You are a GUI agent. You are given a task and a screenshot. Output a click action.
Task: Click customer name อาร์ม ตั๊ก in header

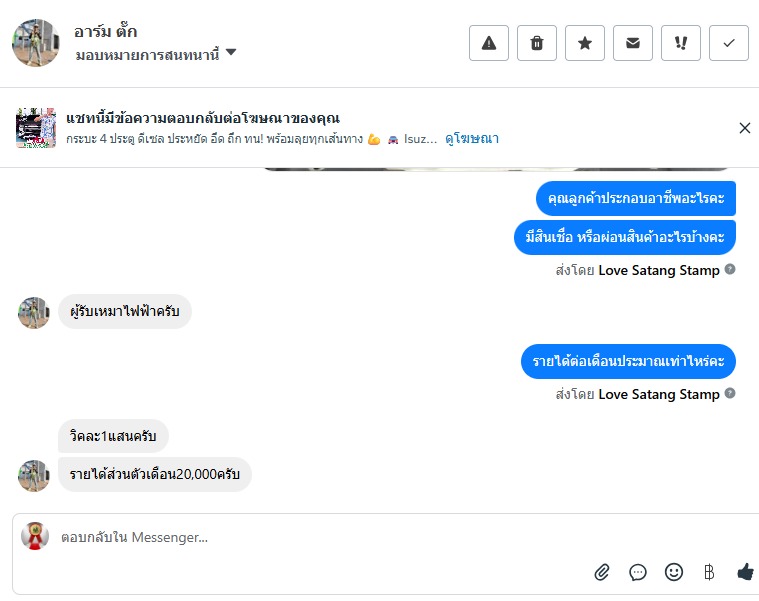point(106,31)
